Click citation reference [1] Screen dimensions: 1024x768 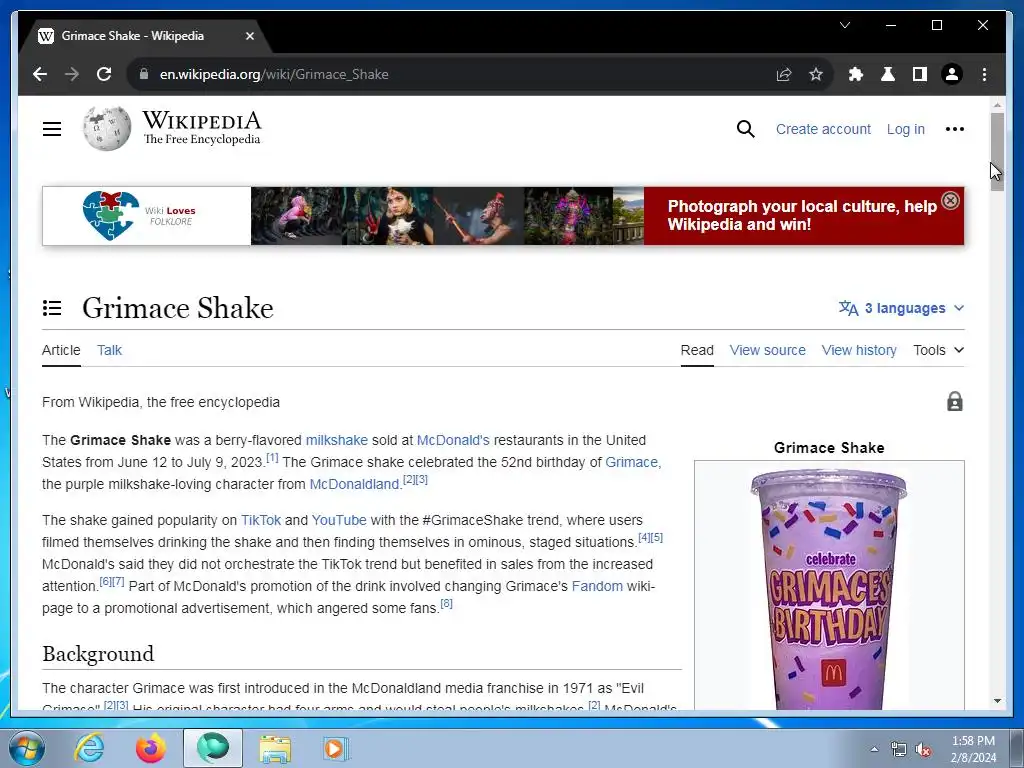coord(272,458)
